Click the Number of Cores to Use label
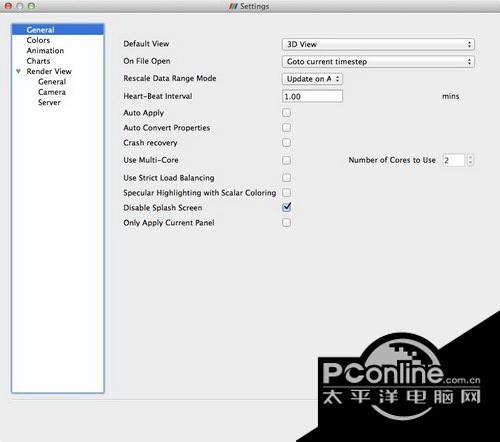The image size is (500, 442). pos(392,160)
